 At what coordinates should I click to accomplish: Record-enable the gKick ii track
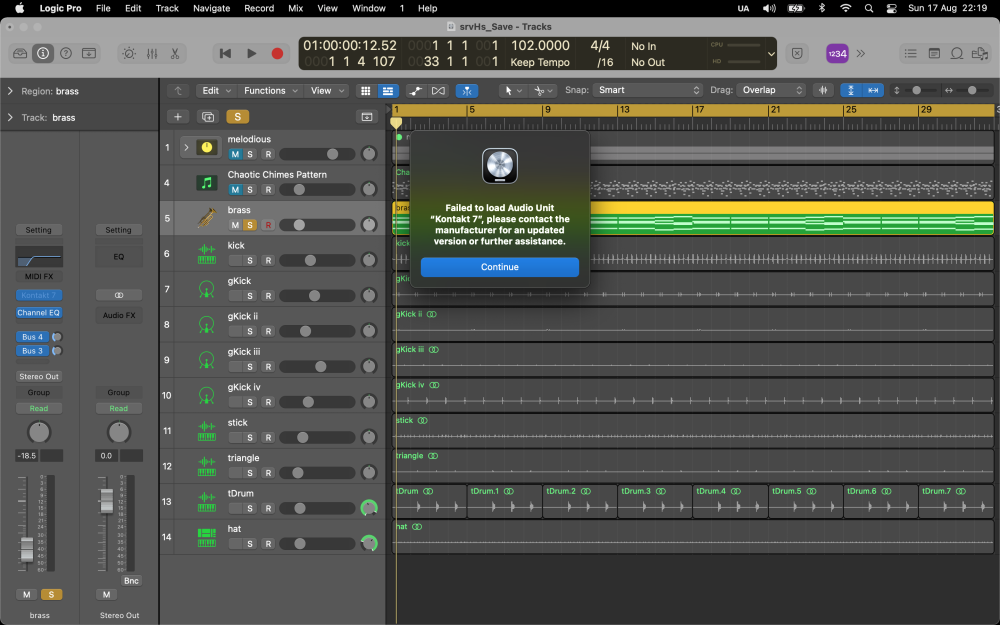[268, 331]
